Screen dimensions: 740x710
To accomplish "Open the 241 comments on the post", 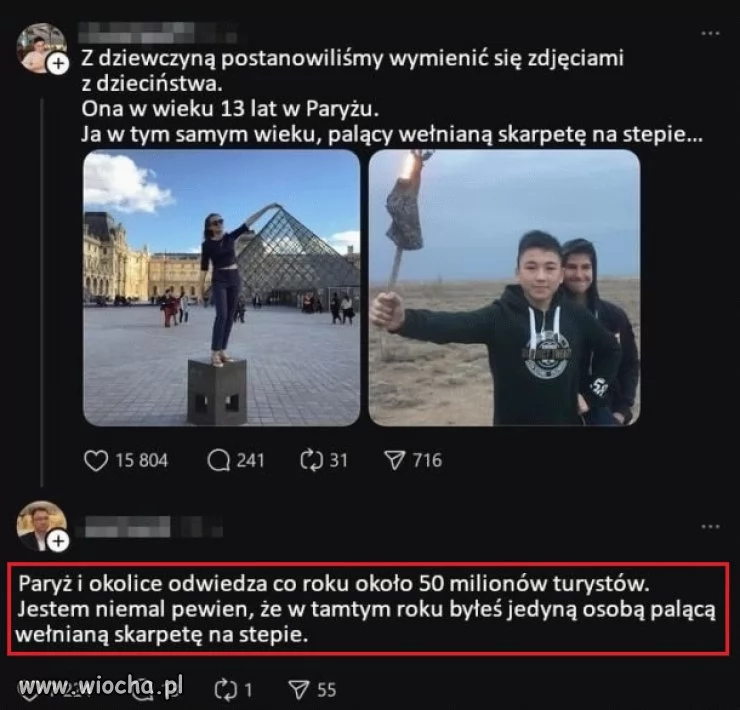I will point(219,460).
